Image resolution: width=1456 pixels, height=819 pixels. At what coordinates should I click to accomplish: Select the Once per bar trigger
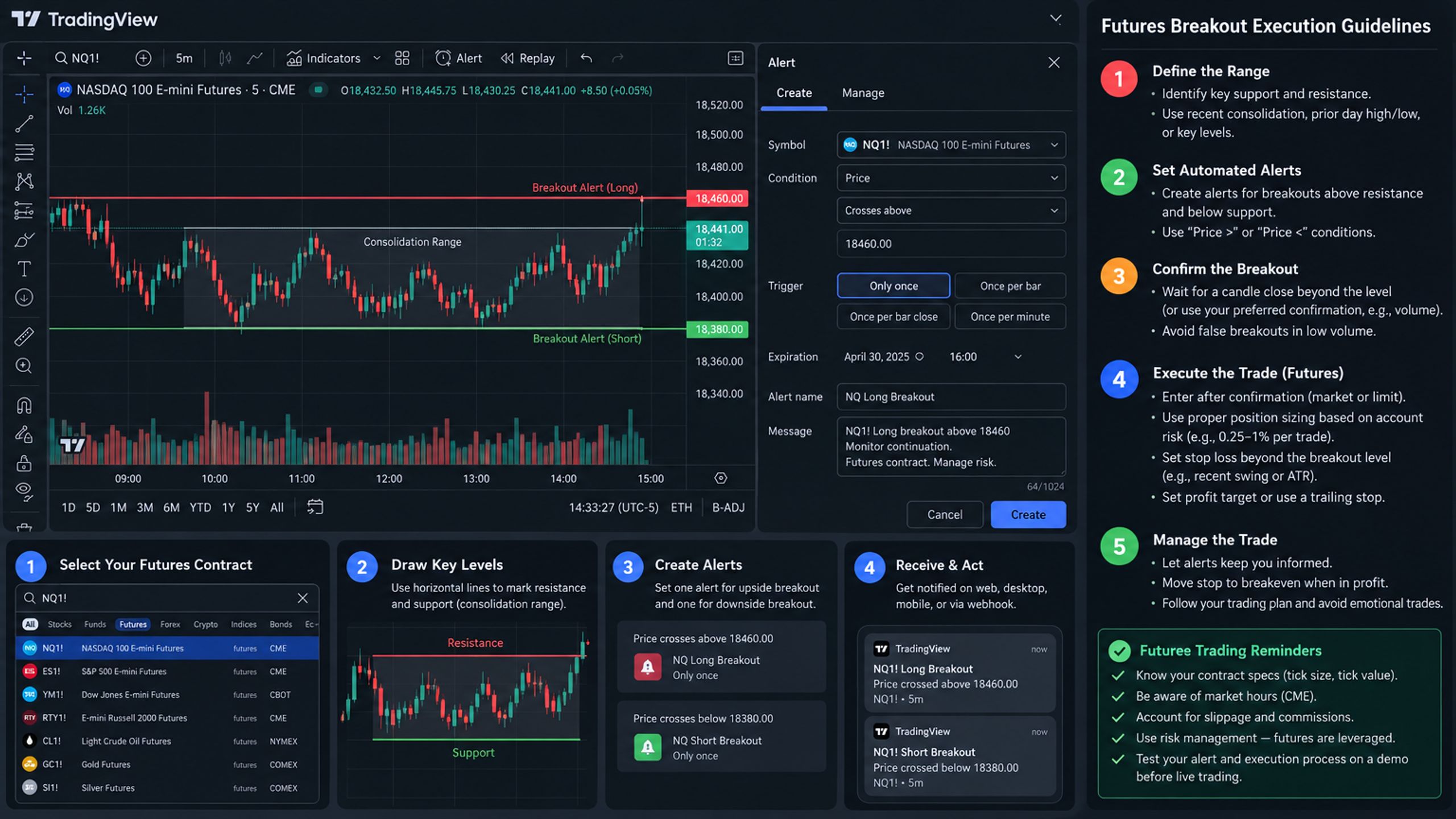coord(1010,286)
